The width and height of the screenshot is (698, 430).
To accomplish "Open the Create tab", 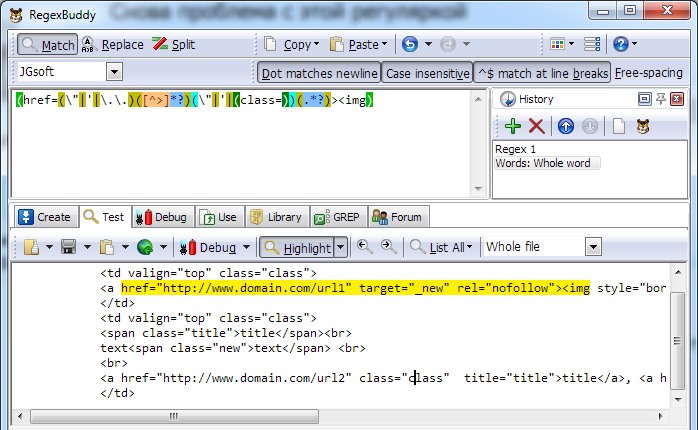I will (45, 217).
